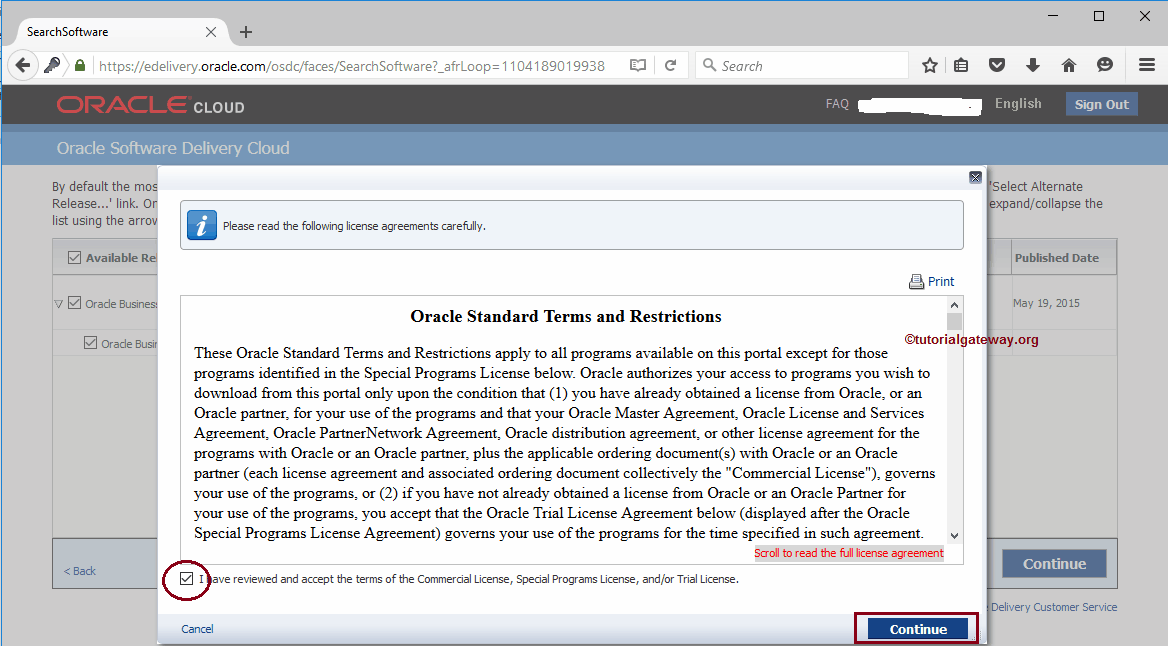Show bookmarks list icon

tap(961, 66)
